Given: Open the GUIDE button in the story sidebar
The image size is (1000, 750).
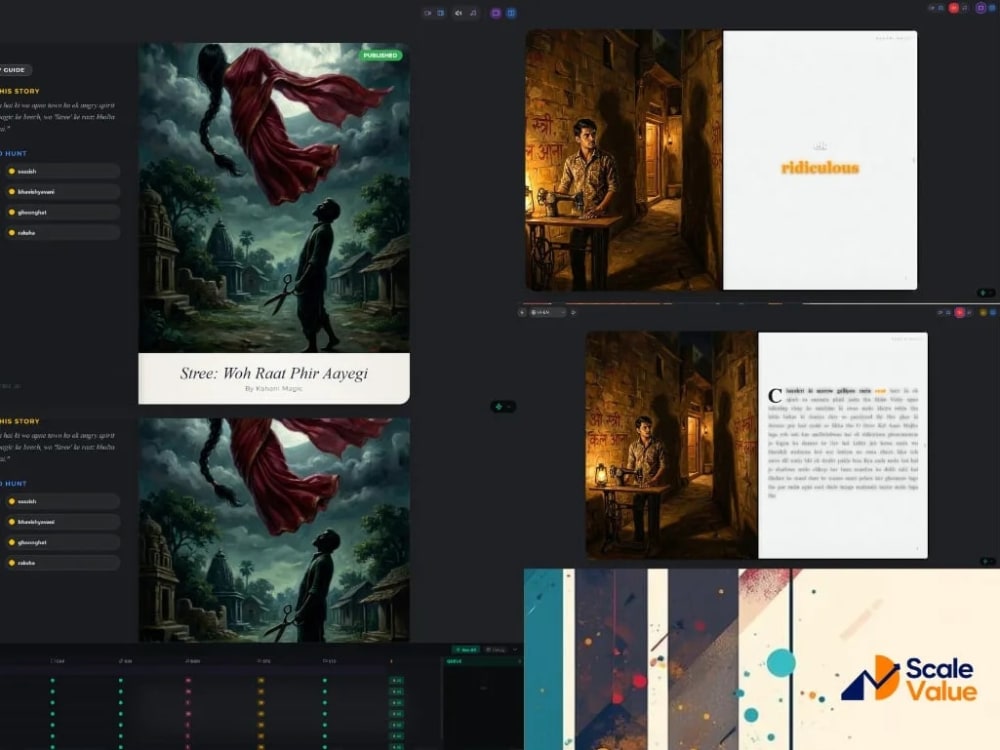Looking at the screenshot, I should [x=15, y=70].
